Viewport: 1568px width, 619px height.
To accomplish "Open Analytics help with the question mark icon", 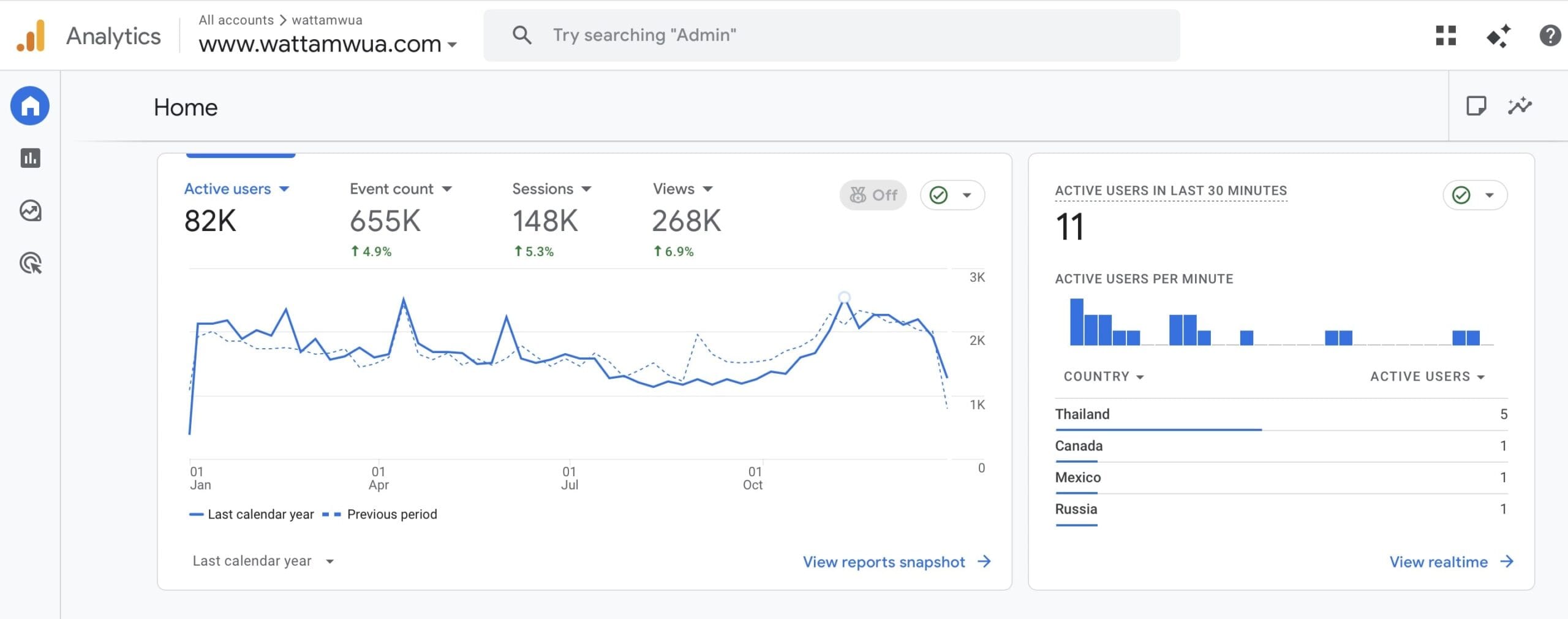I will [x=1551, y=36].
